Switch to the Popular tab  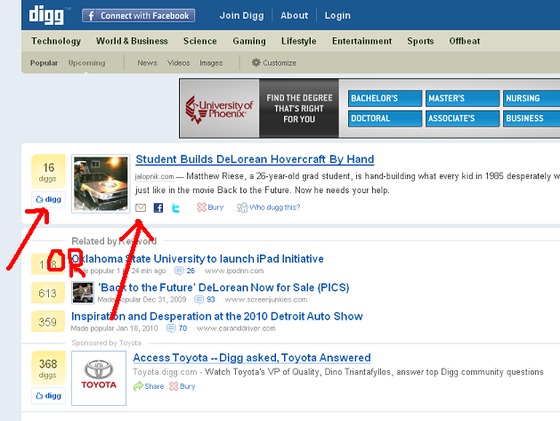[x=44, y=63]
